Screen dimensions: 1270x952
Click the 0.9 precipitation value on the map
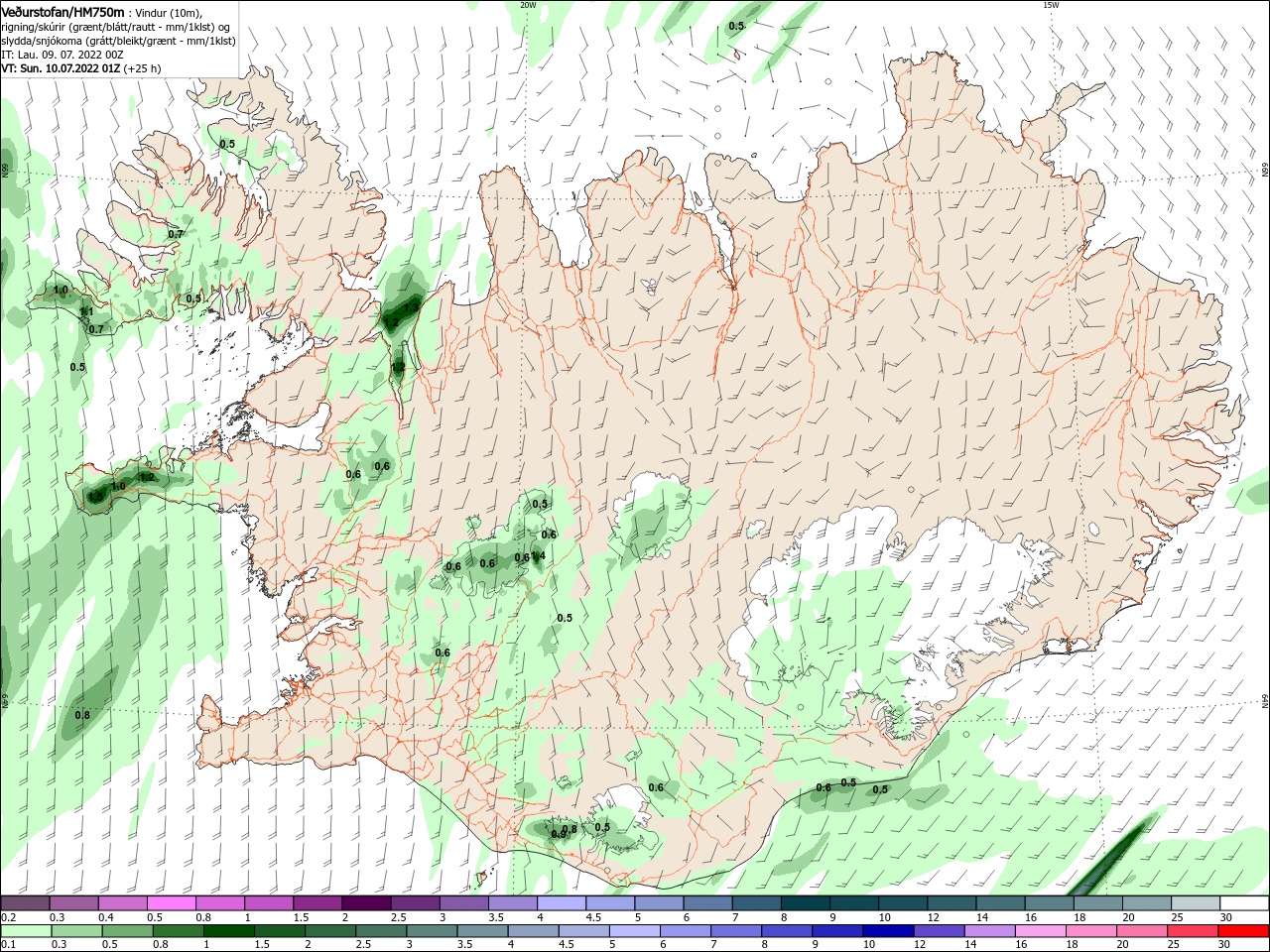(x=558, y=834)
